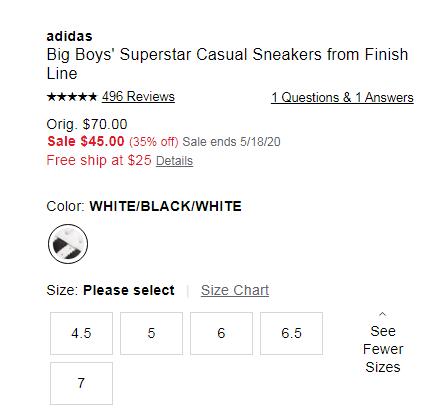
Task: Click the Sale ends 5/18/20 text
Action: (x=231, y=142)
